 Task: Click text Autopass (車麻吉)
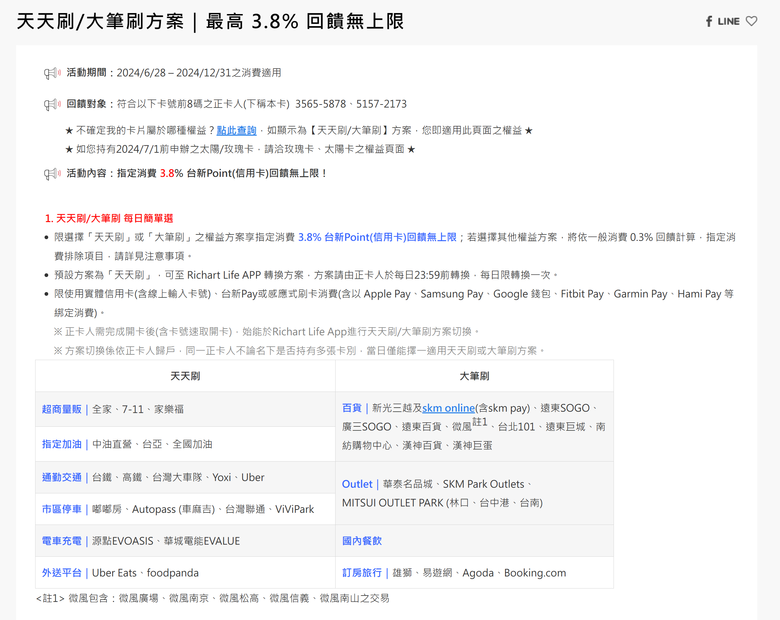173,509
